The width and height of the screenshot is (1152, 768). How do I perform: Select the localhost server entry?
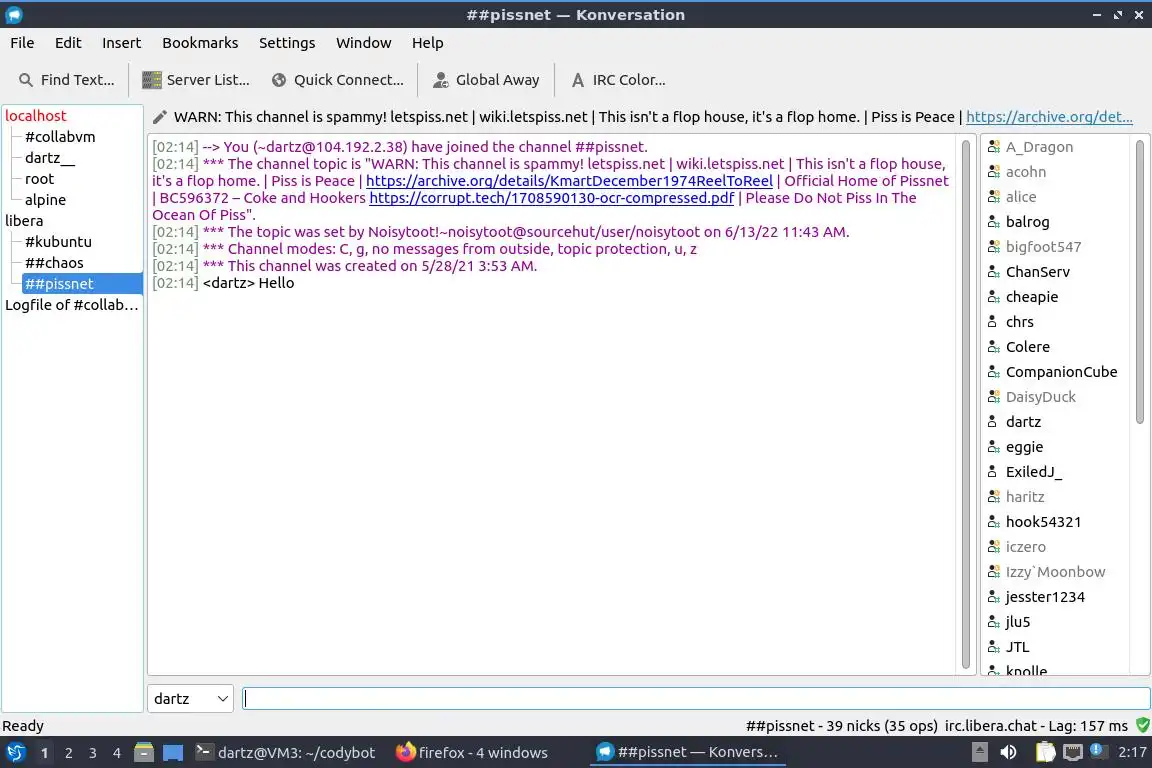pos(35,115)
